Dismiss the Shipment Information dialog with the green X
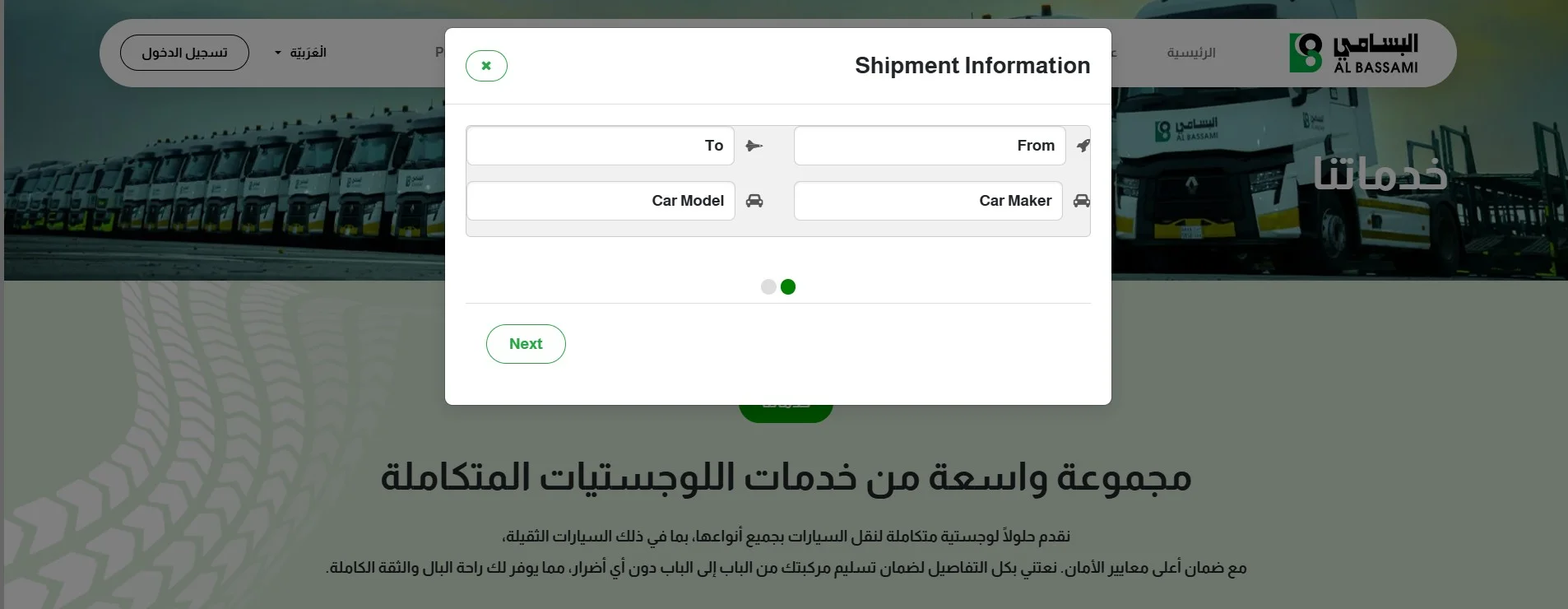 (x=486, y=65)
